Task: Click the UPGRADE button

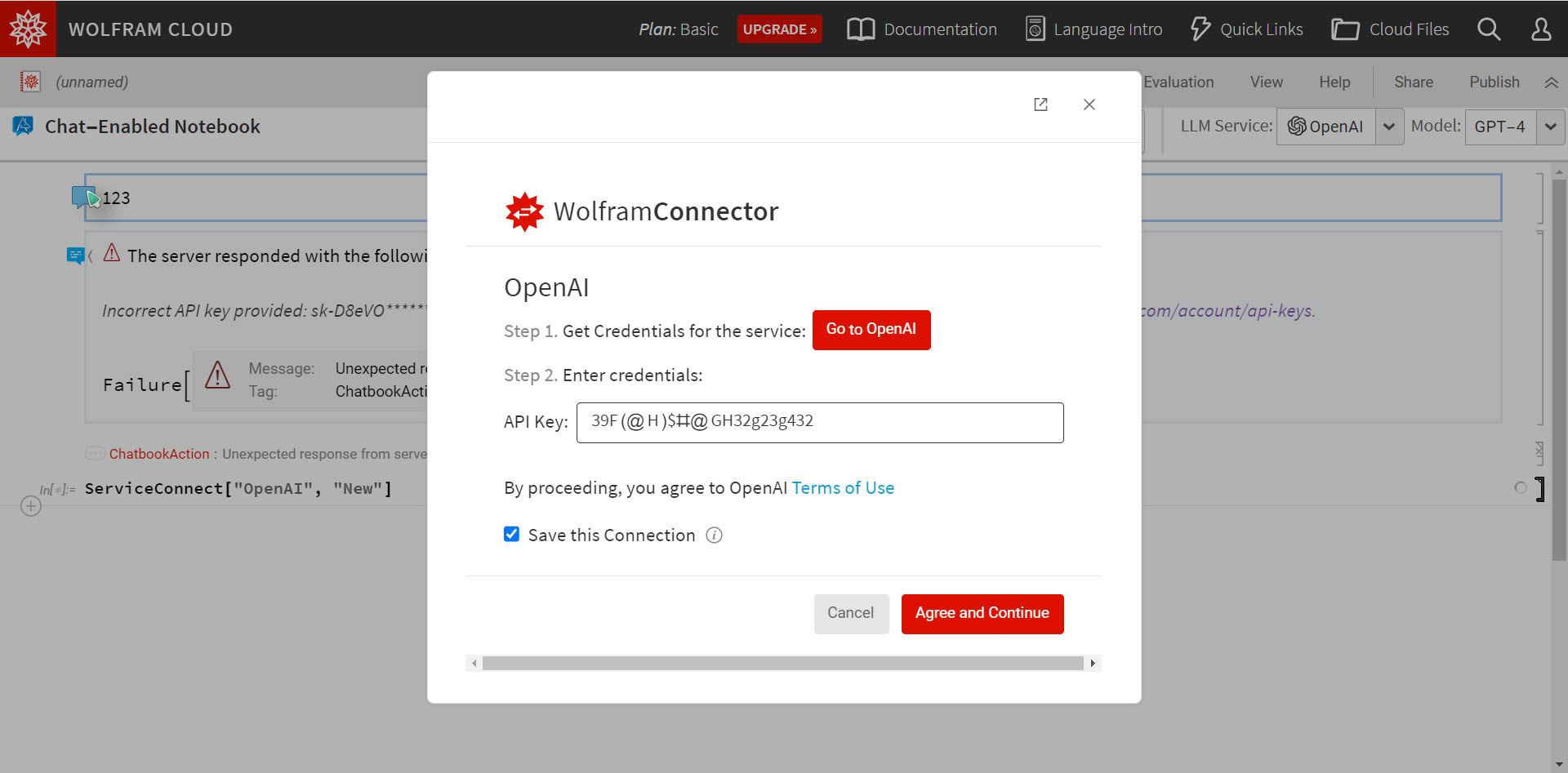Action: pos(779,29)
